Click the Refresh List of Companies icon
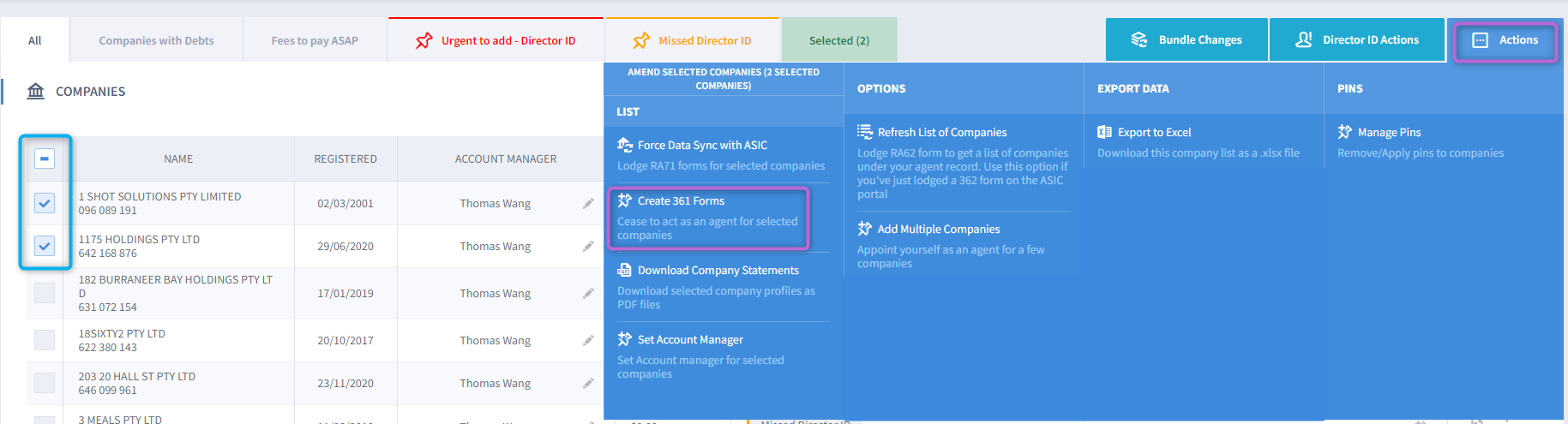 (x=864, y=132)
